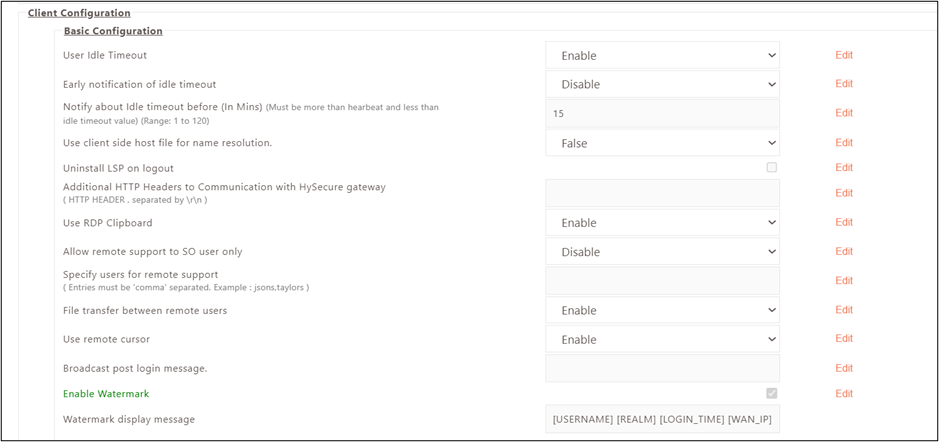
Task: Click Edit link for Enable Watermark
Action: pos(844,394)
